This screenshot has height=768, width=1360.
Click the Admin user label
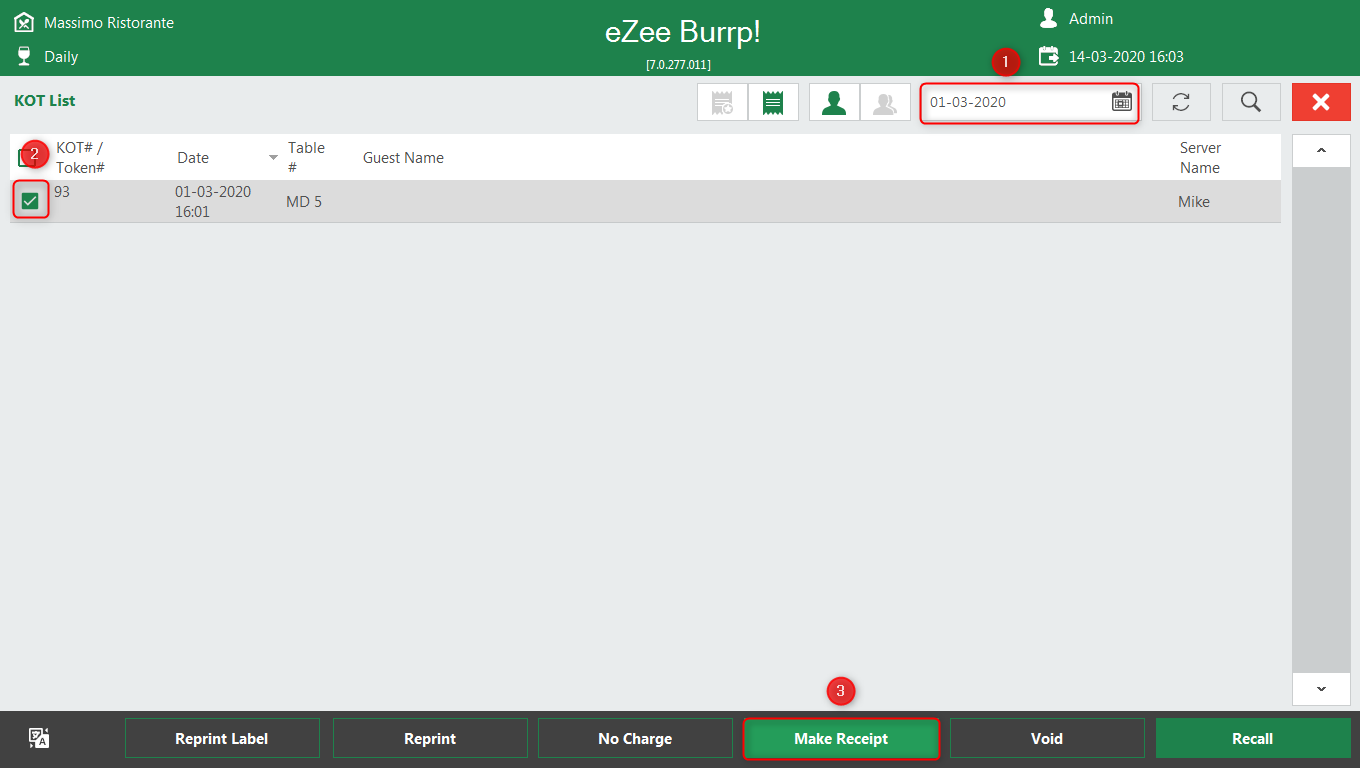coord(1091,18)
